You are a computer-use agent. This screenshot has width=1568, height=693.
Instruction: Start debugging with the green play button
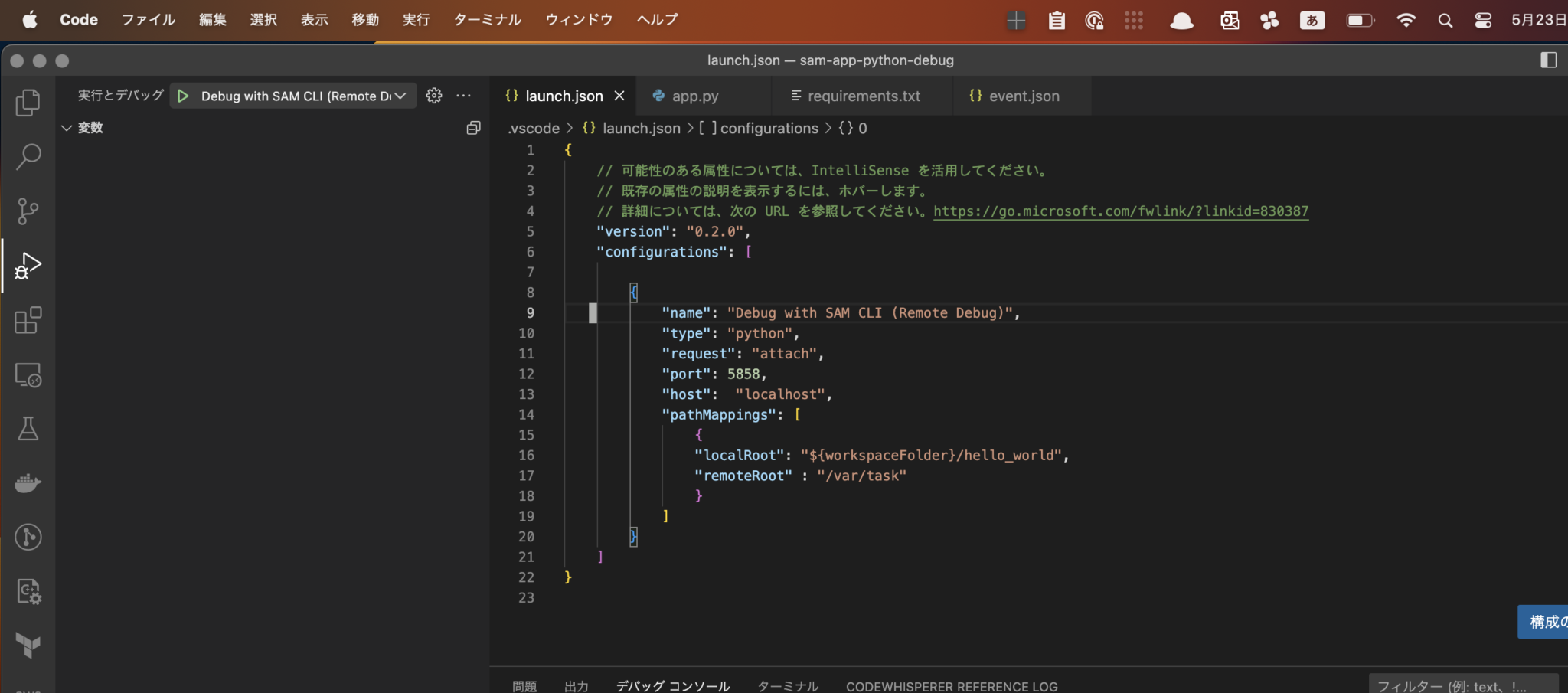click(182, 96)
